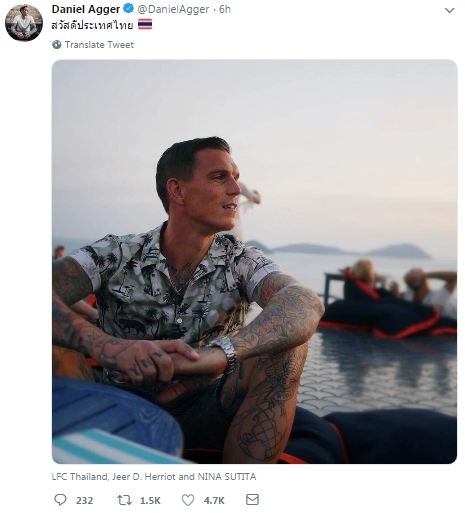Click the envelope direct message icon
The image size is (465, 513).
click(x=252, y=500)
